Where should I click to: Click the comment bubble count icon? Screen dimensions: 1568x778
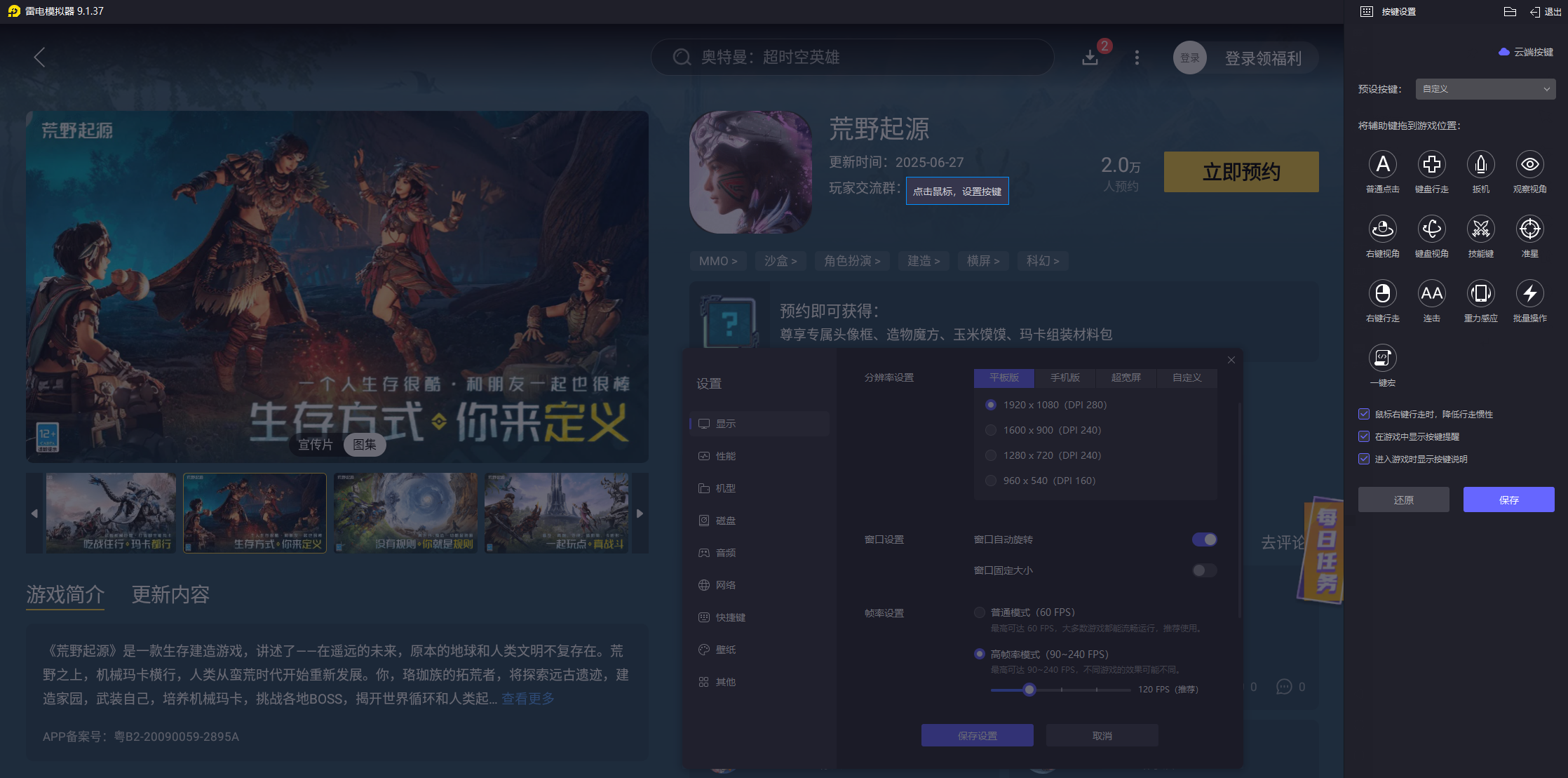(x=1284, y=687)
